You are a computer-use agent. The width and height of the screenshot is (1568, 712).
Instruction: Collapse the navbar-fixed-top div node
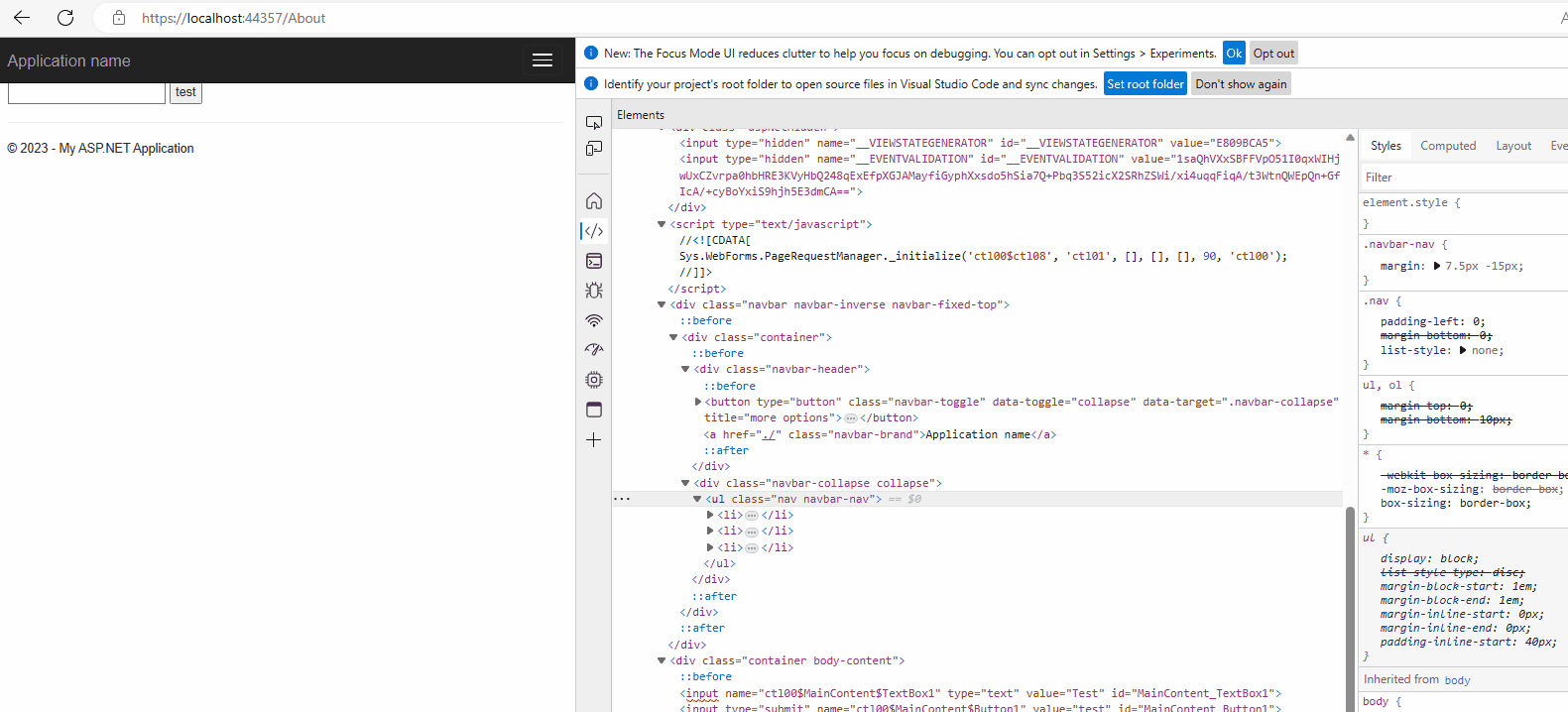click(x=662, y=304)
